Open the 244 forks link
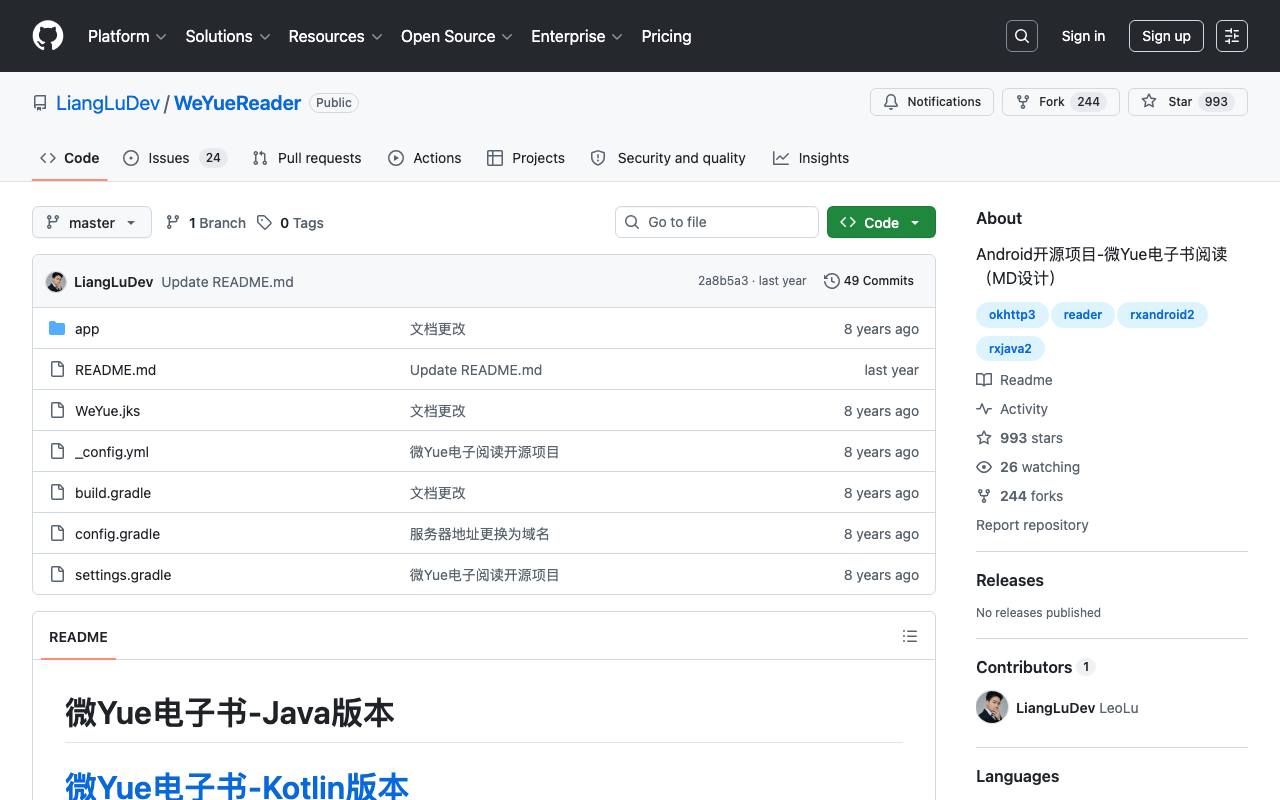This screenshot has height=800, width=1280. 1019,496
